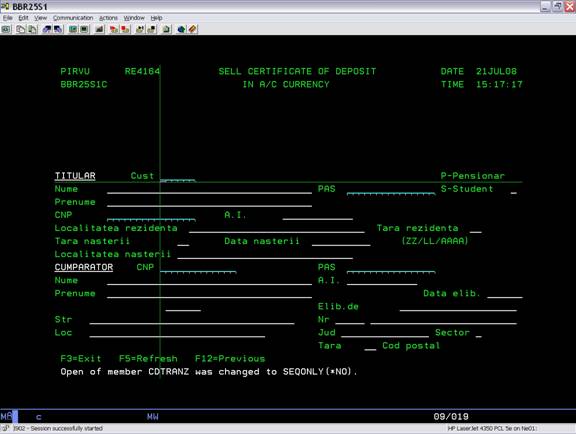Image resolution: width=576 pixels, height=434 pixels.
Task: Focus the TITULAR Prenume input field
Action: click(209, 202)
